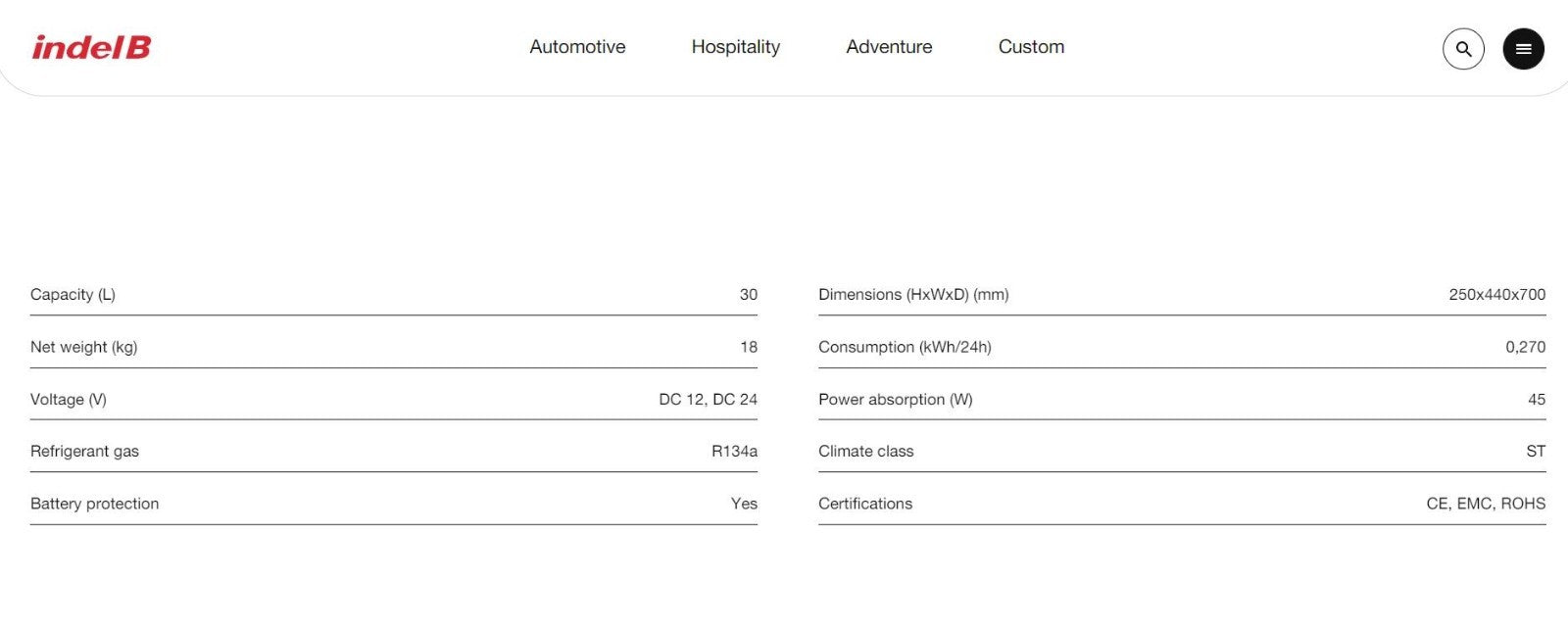This screenshot has height=627, width=1568.
Task: Go to the Adventure section
Action: (889, 47)
